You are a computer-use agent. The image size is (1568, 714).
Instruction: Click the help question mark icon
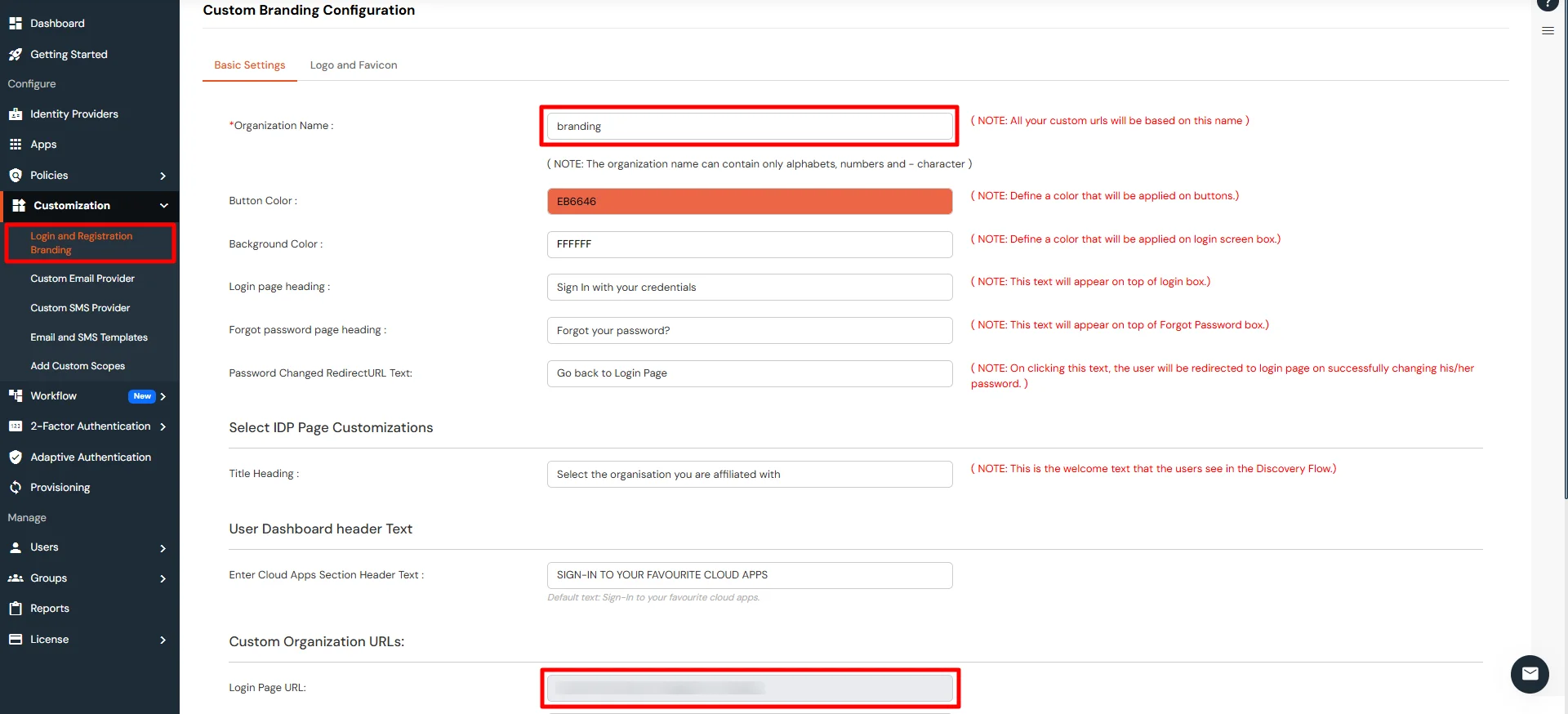[x=1548, y=3]
